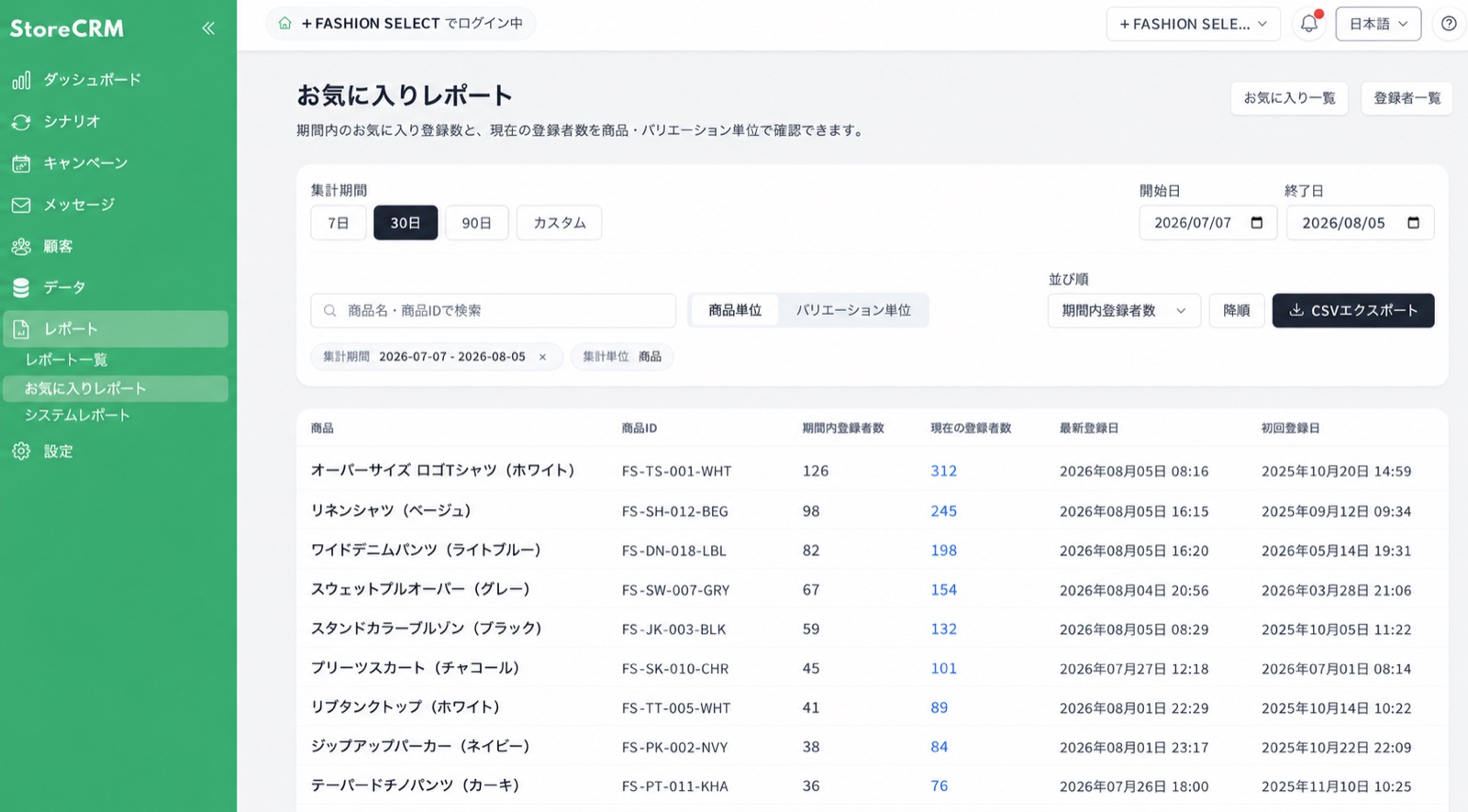1468x812 pixels.
Task: Click the 商品名・商品IDで検索 search field
Action: click(494, 311)
